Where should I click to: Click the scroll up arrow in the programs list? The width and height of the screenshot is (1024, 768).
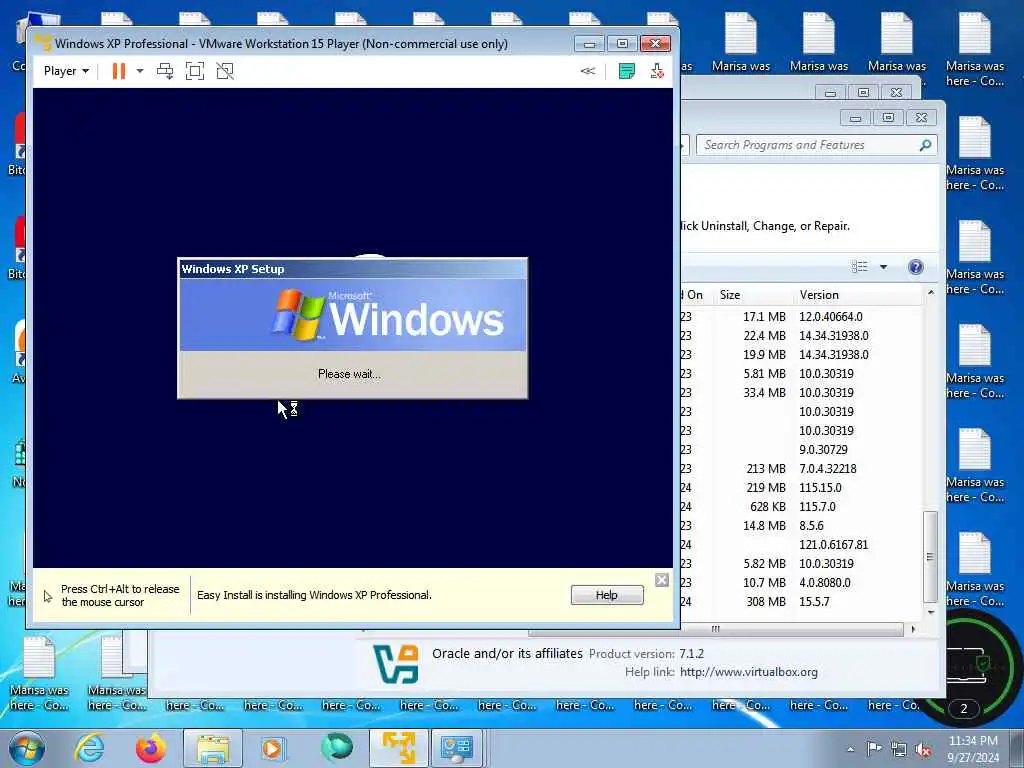point(931,293)
